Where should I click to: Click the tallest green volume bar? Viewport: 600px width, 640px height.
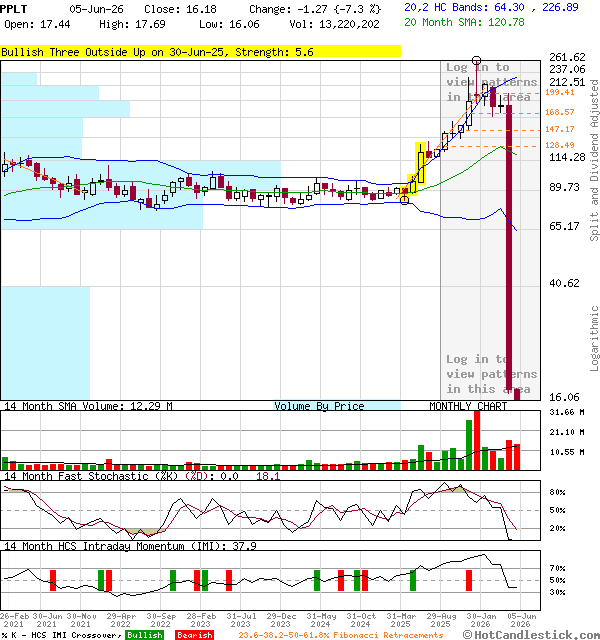pyautogui.click(x=469, y=445)
